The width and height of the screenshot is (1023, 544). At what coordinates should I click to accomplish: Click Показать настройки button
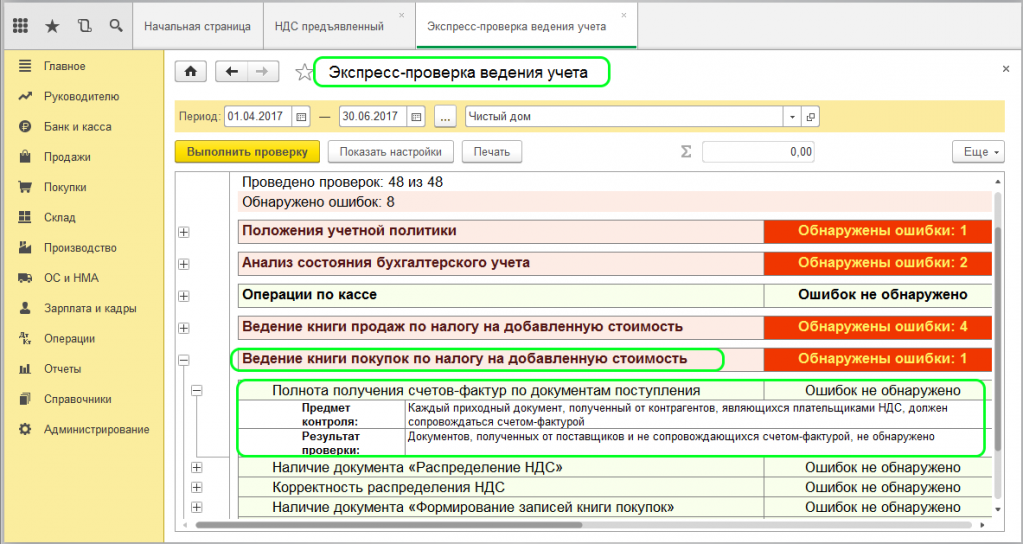390,152
